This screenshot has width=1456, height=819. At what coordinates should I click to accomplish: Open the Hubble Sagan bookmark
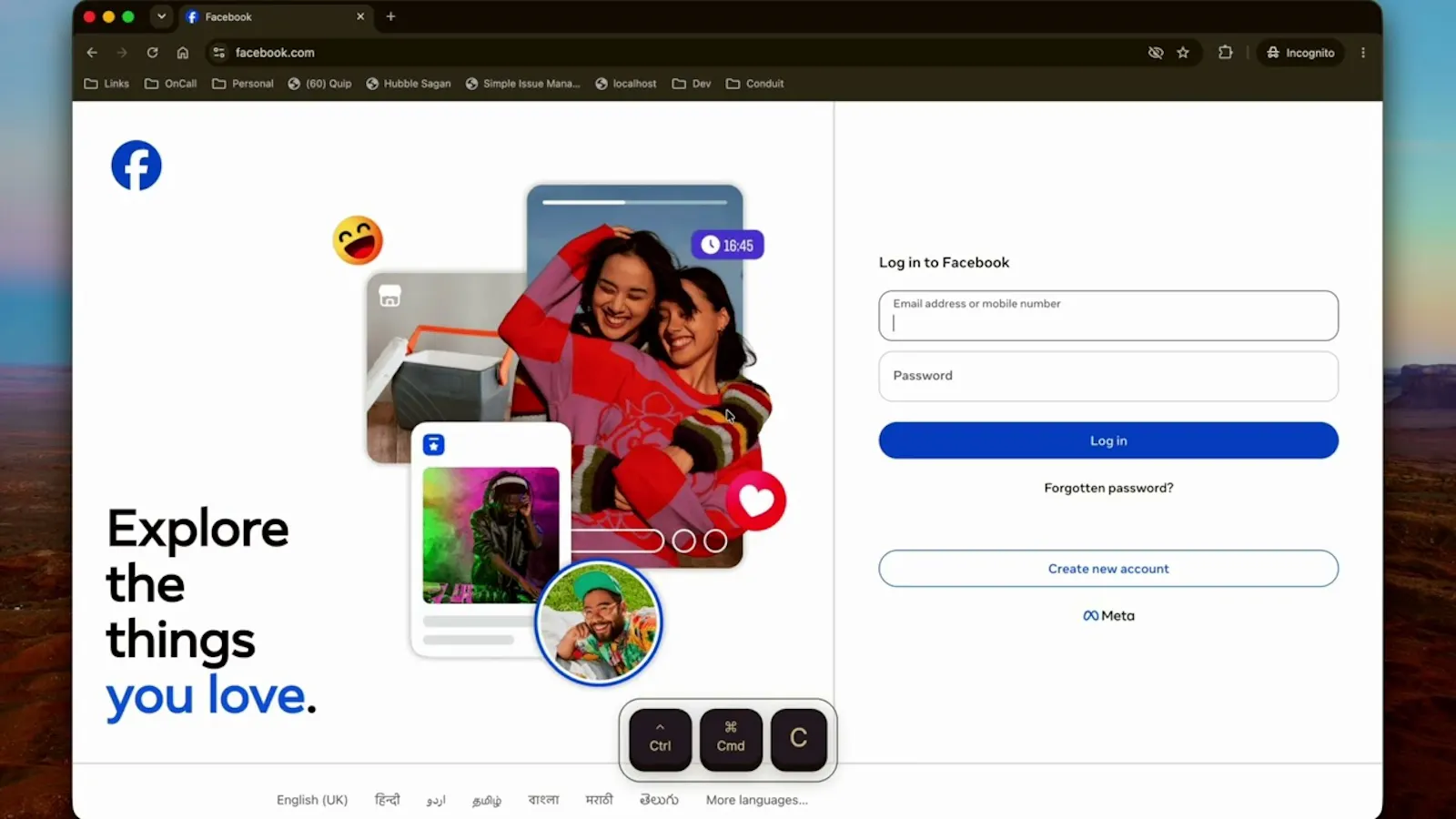409,84
